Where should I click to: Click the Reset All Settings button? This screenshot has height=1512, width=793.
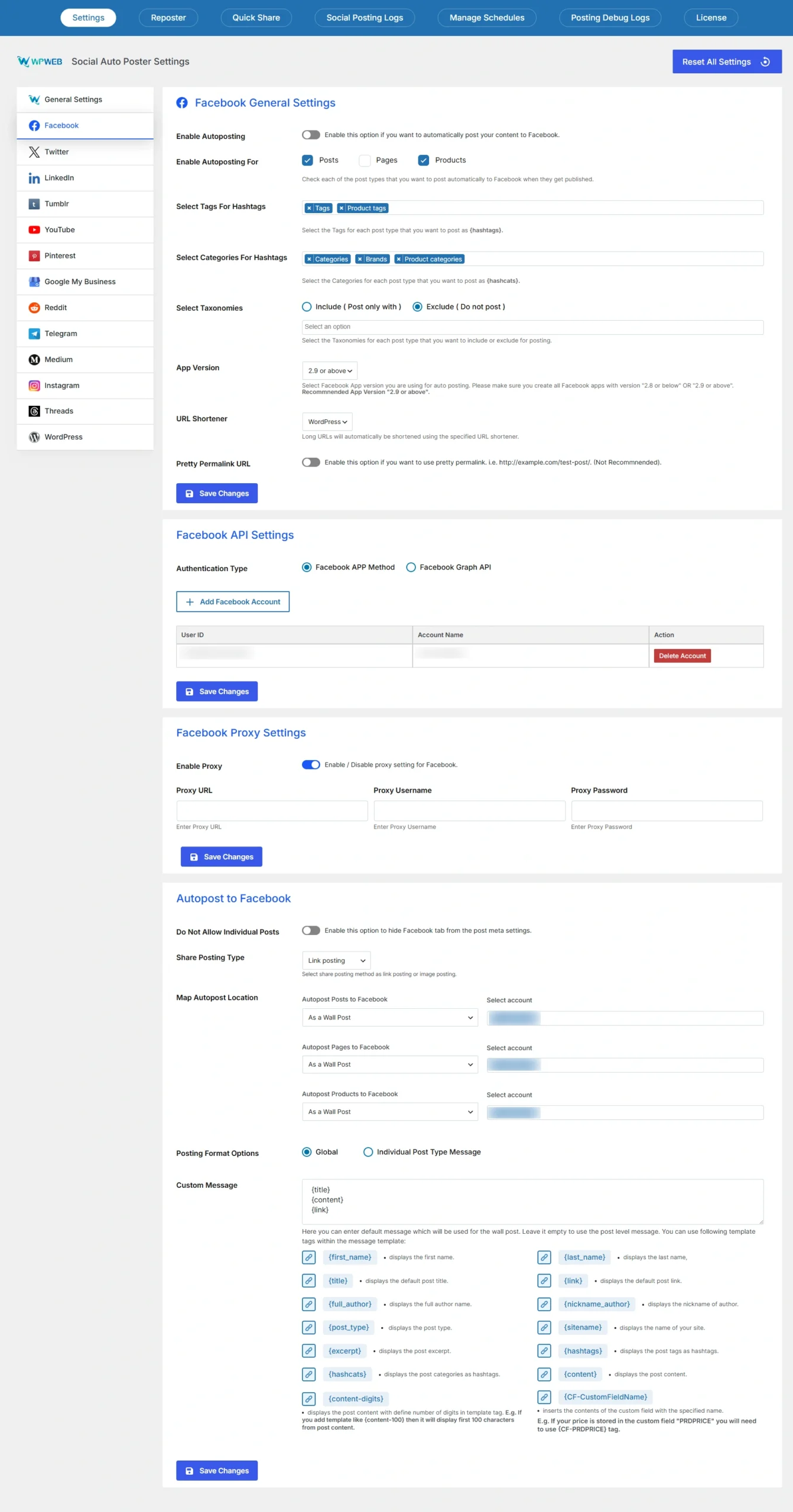point(727,62)
